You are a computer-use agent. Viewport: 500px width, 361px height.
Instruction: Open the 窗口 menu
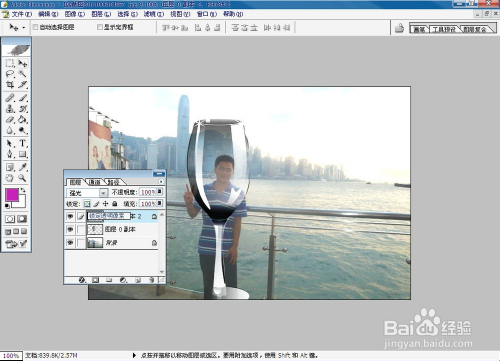207,14
